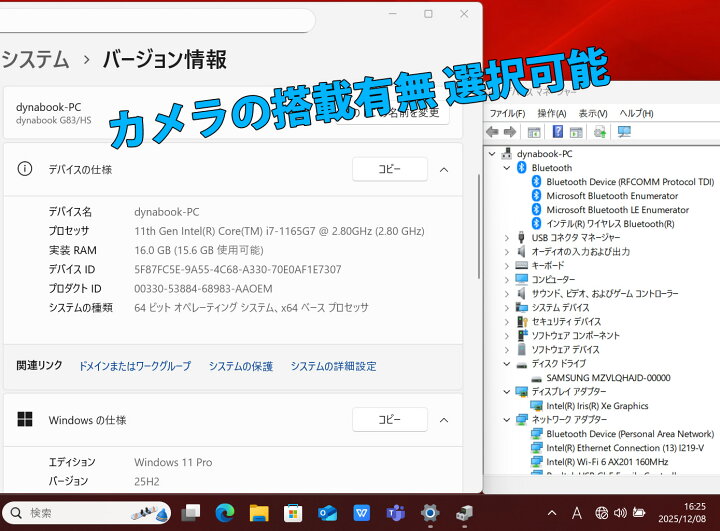Expand ソフトウェア コンポーネント category

click(506, 336)
